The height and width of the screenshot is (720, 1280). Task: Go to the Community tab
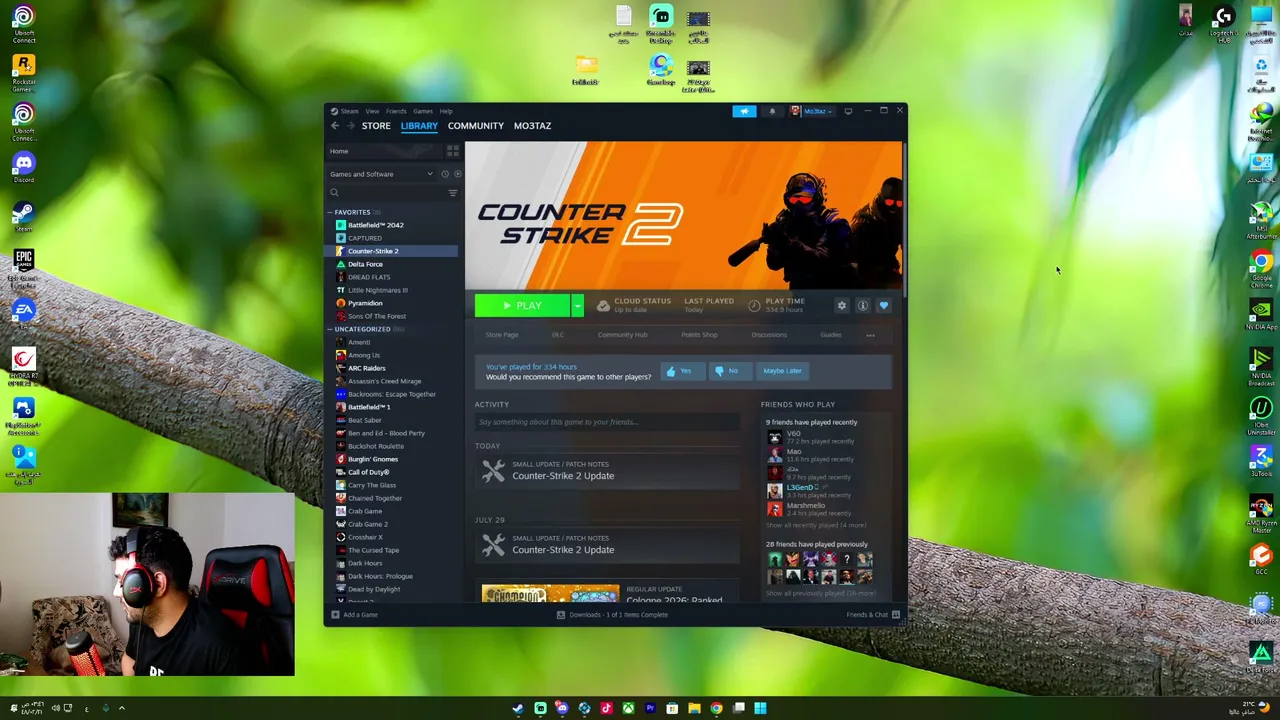coord(476,126)
